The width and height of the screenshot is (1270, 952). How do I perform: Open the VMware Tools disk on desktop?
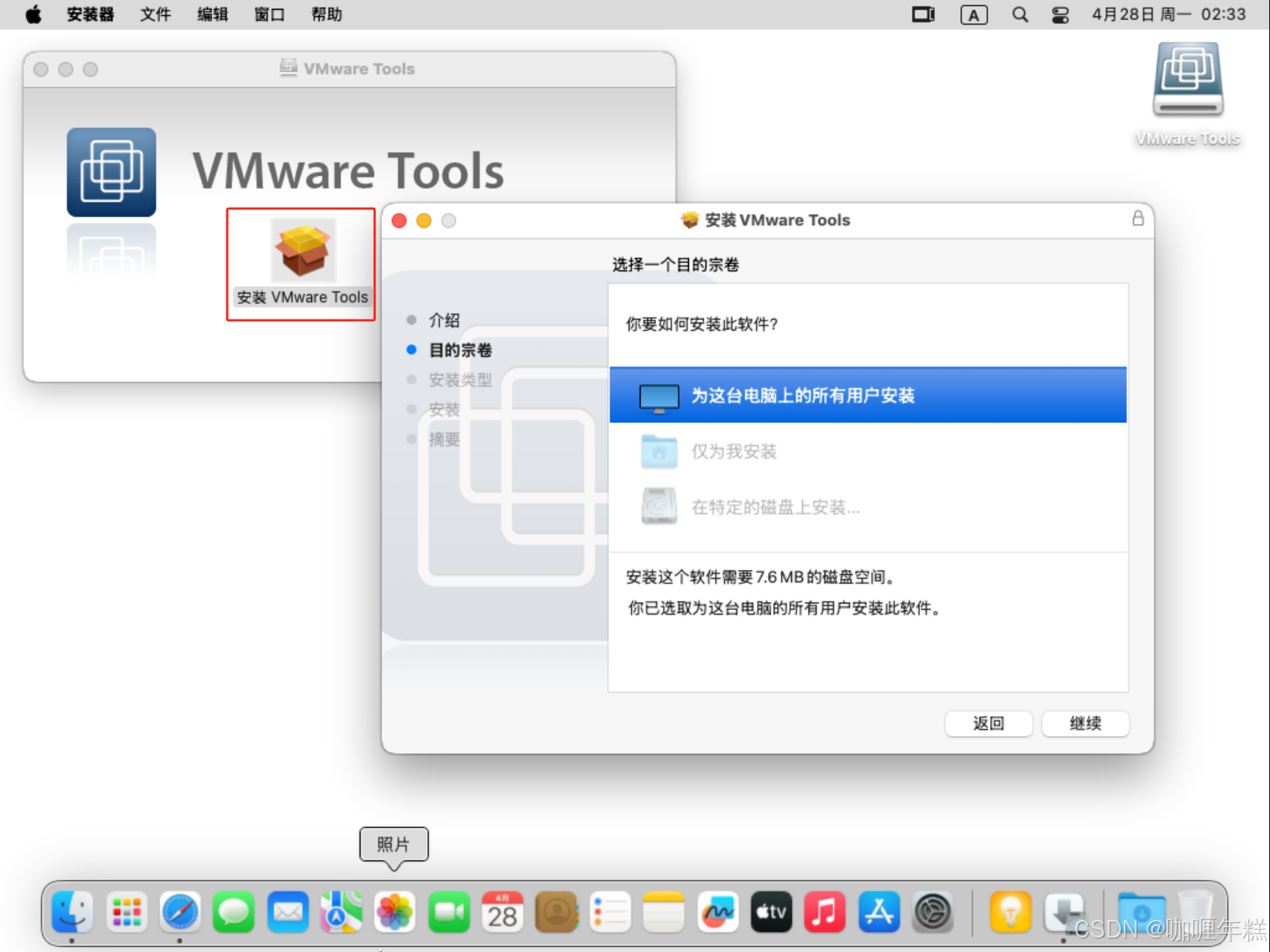click(1188, 80)
